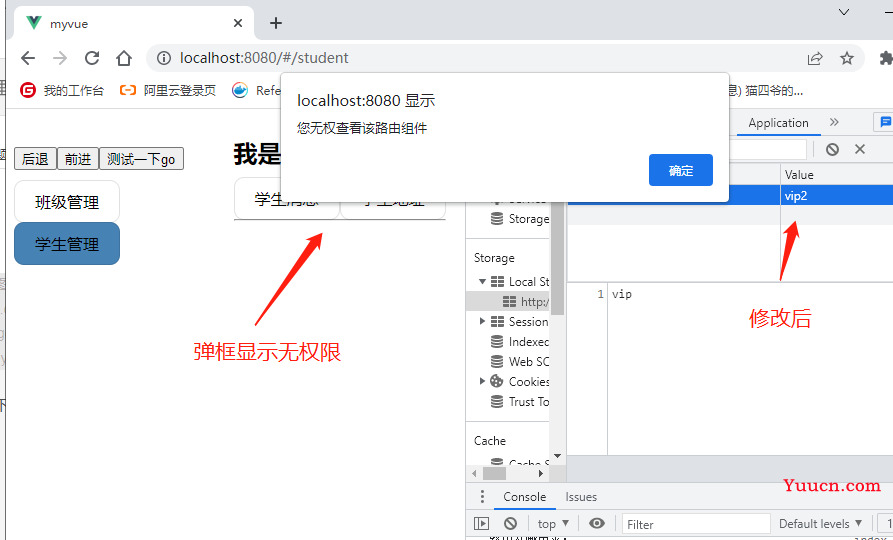Click the Value column header

coord(836,175)
